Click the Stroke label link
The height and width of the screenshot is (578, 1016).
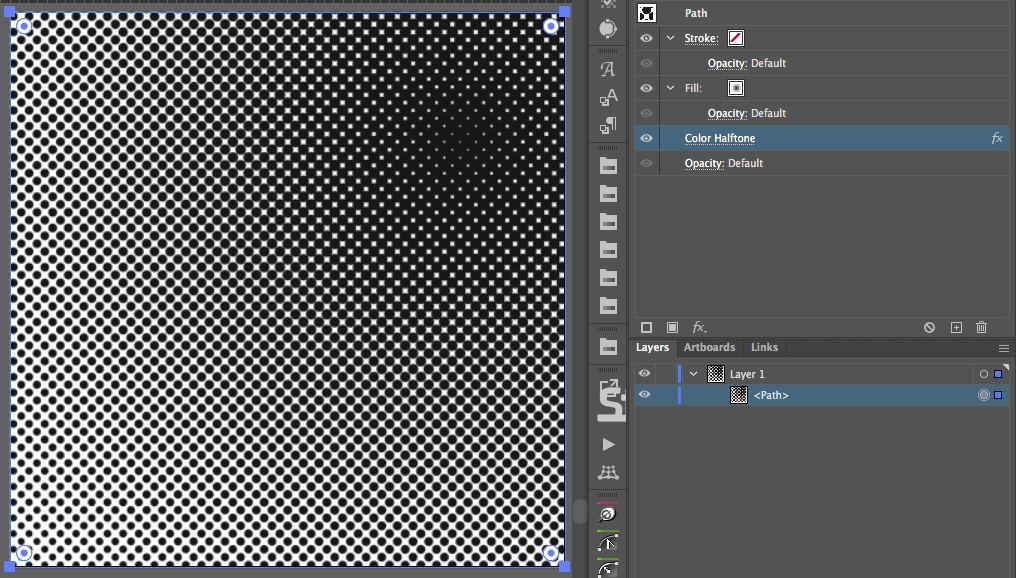click(x=701, y=38)
